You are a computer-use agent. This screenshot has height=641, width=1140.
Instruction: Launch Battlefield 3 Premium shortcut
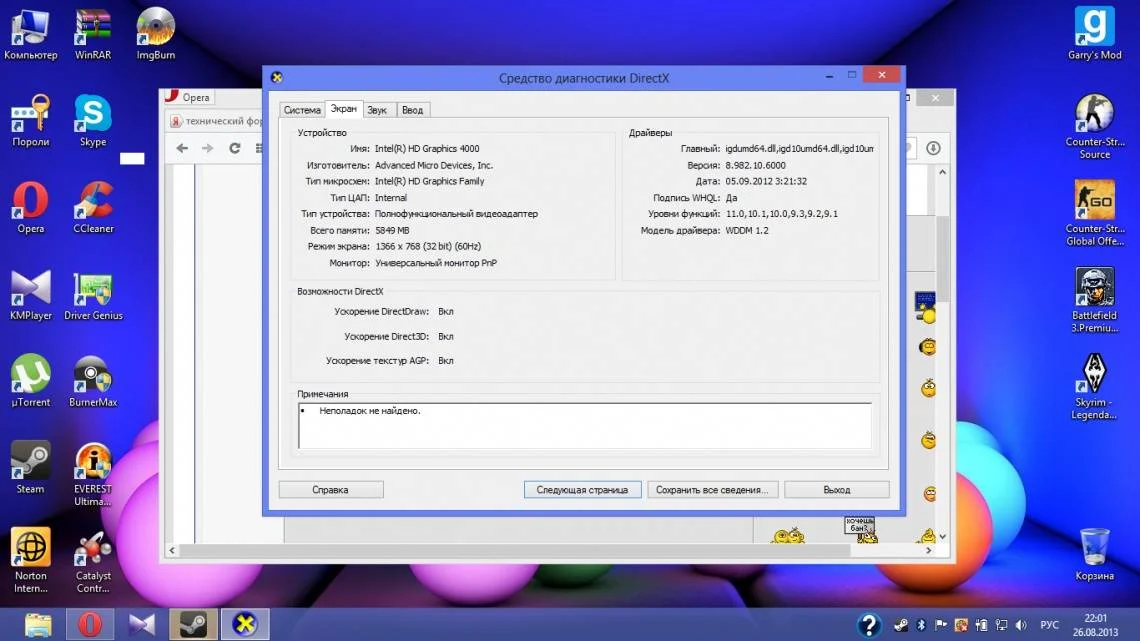1094,299
